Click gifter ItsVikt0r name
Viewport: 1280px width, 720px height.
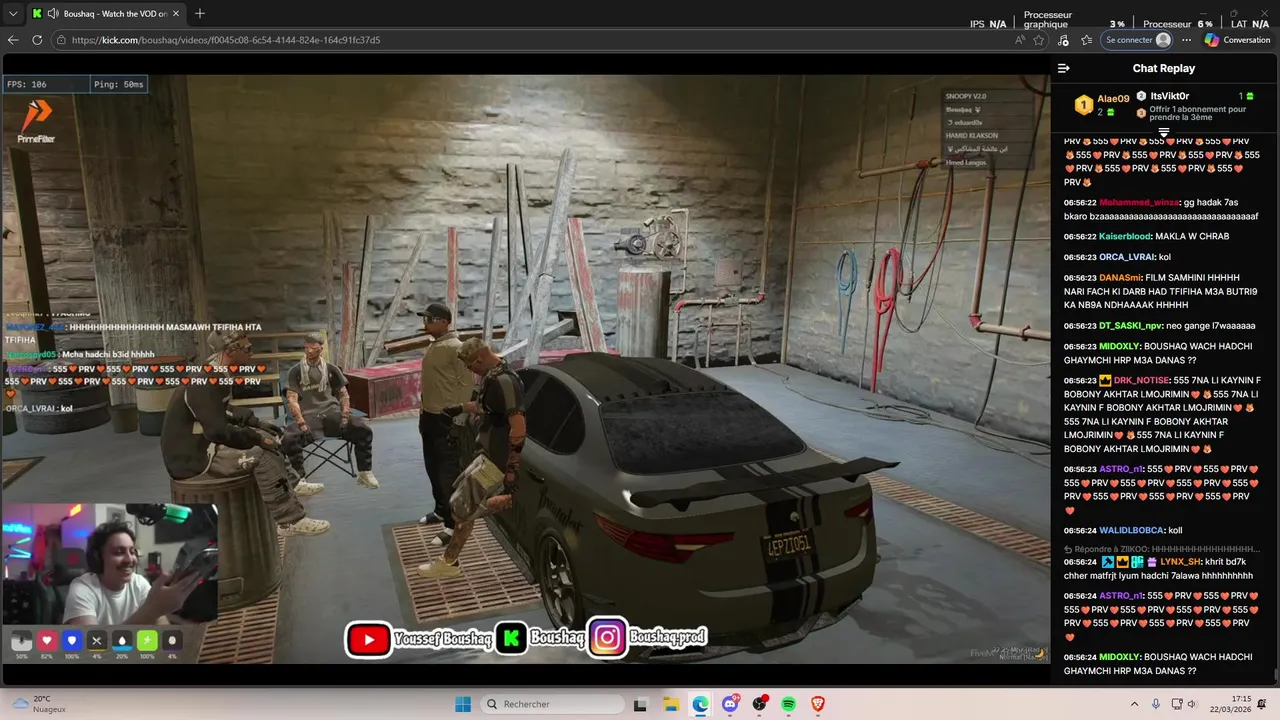click(x=1170, y=96)
